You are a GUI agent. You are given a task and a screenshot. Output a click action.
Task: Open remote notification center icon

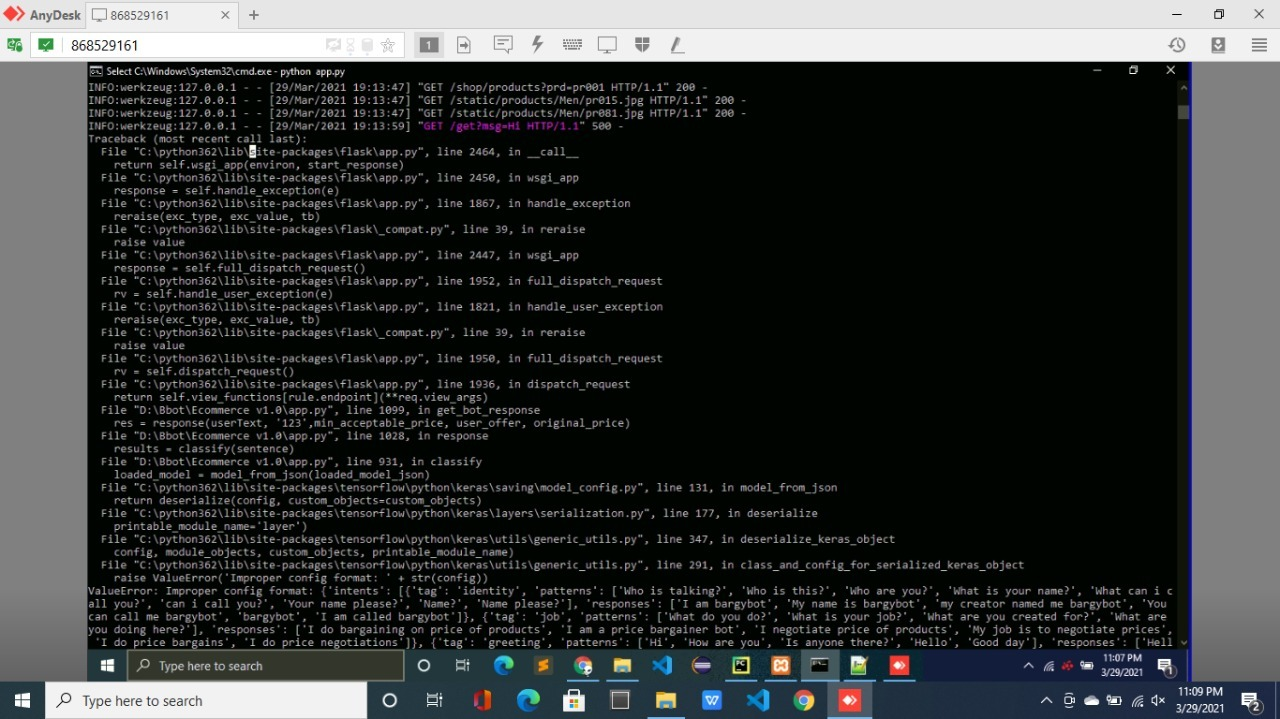point(1166,666)
